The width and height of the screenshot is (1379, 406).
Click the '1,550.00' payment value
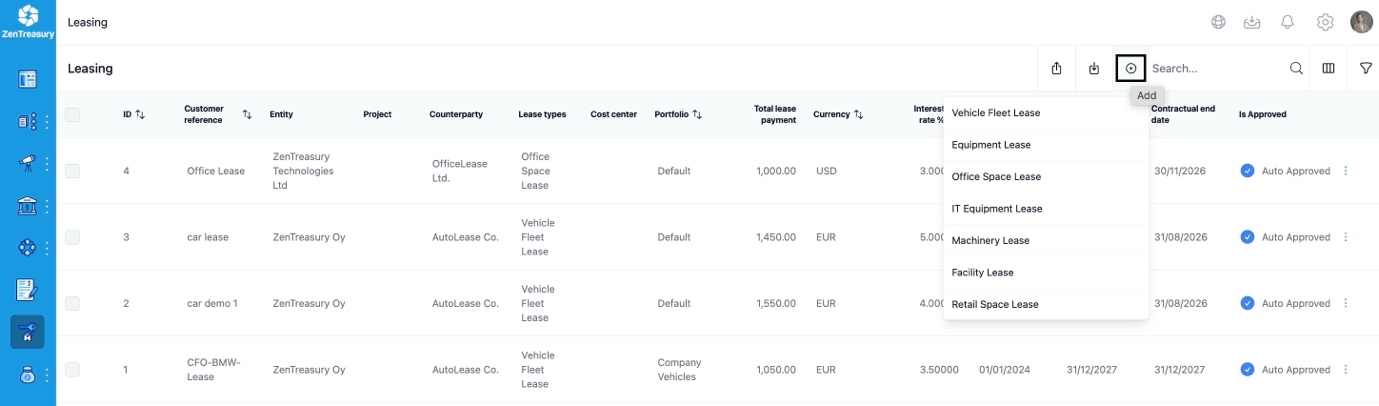[x=776, y=303]
